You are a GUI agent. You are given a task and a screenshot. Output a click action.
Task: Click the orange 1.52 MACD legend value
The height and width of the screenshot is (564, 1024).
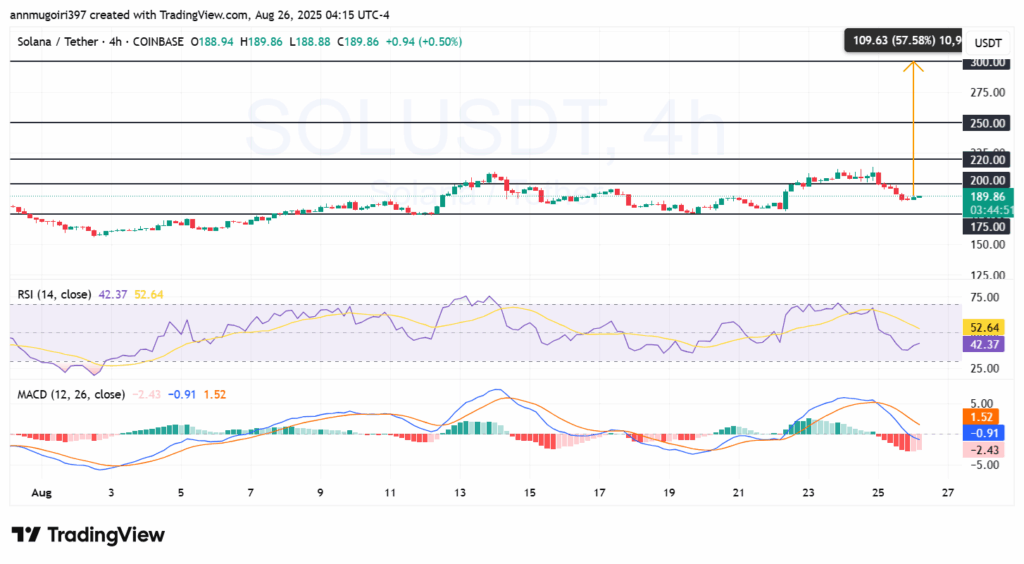[x=214, y=394]
